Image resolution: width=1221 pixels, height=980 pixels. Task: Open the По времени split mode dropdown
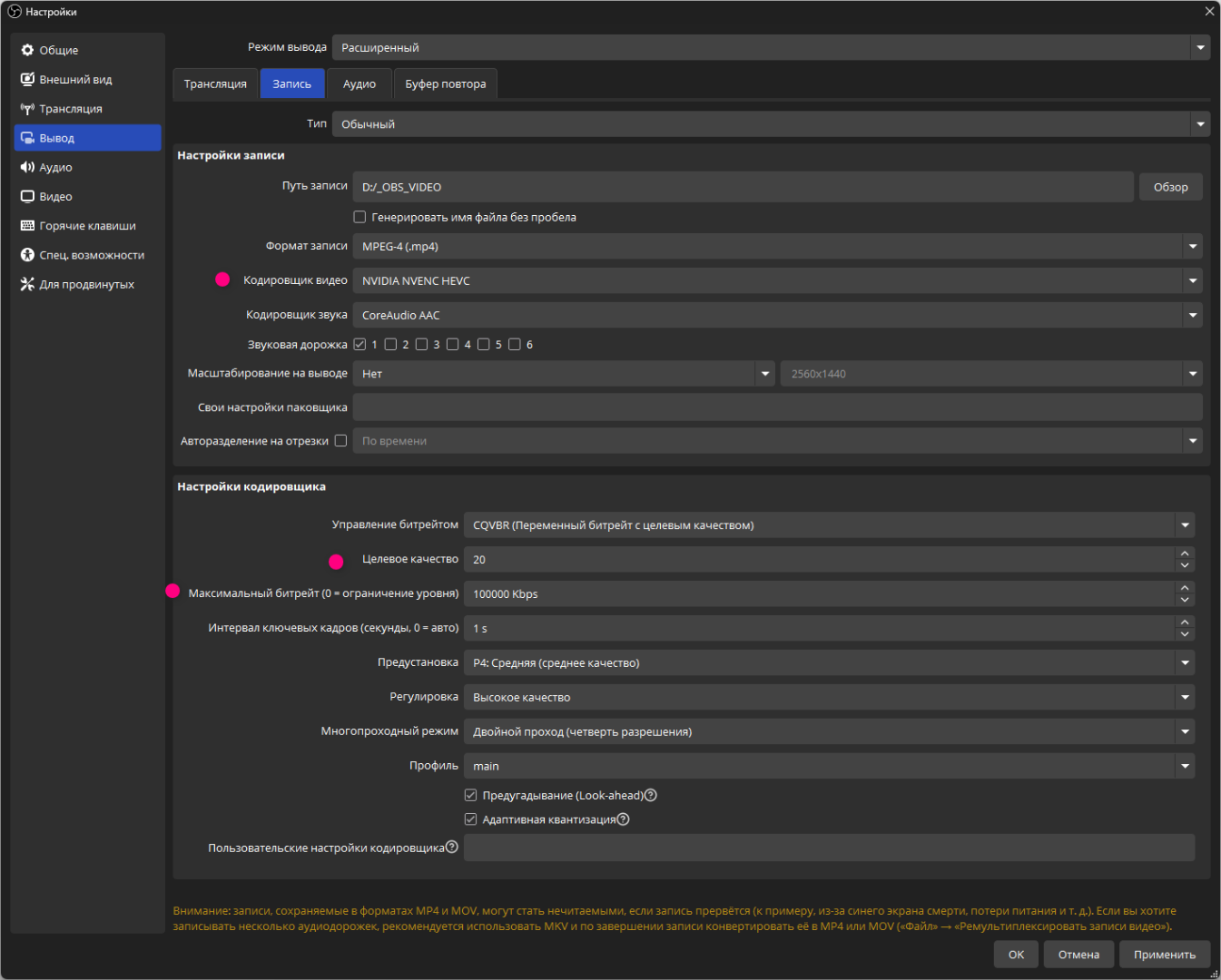(777, 441)
